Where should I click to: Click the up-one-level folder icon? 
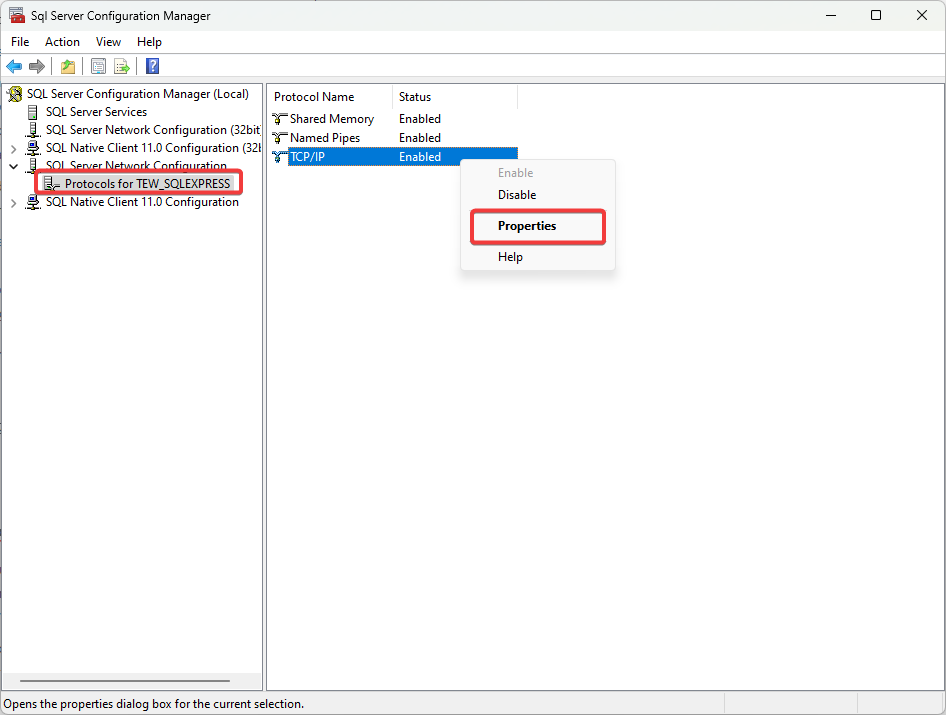tap(68, 66)
